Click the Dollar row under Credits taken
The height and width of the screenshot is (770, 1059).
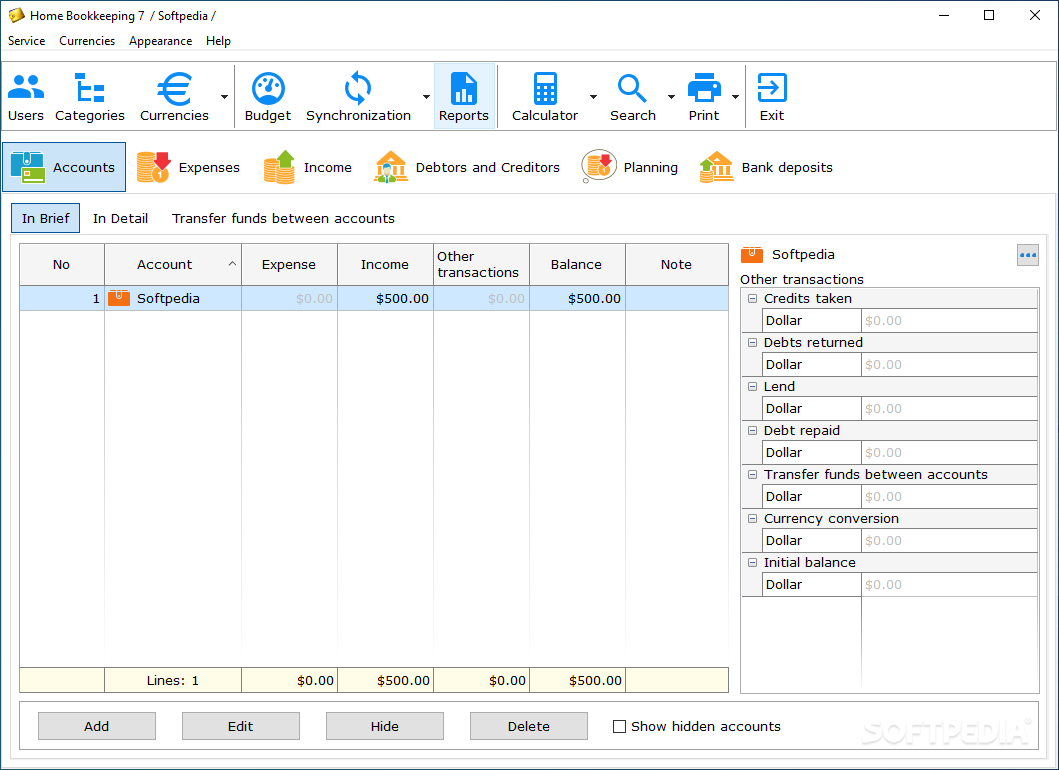coord(900,320)
